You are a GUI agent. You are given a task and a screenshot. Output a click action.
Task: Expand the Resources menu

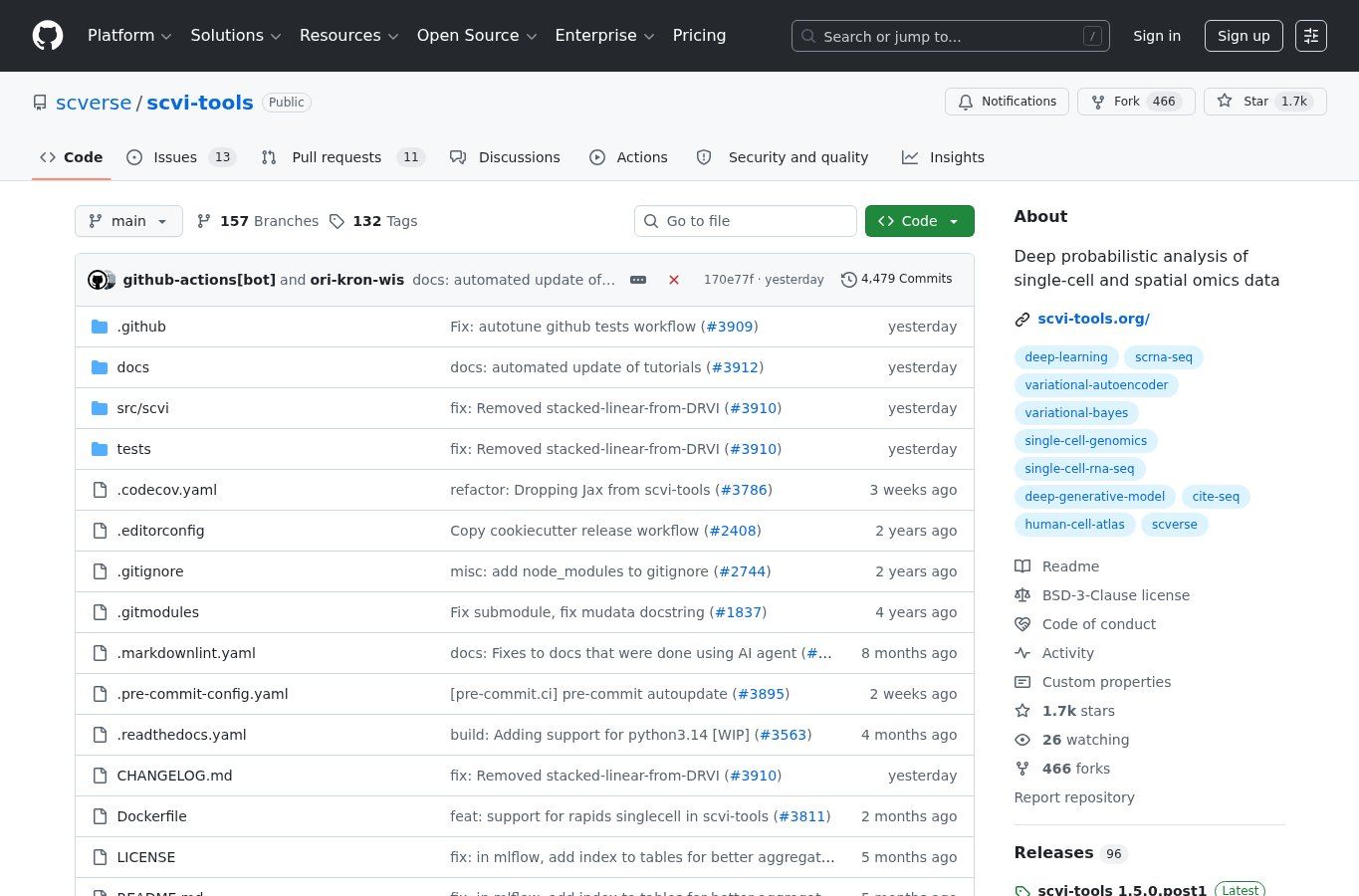[x=348, y=36]
